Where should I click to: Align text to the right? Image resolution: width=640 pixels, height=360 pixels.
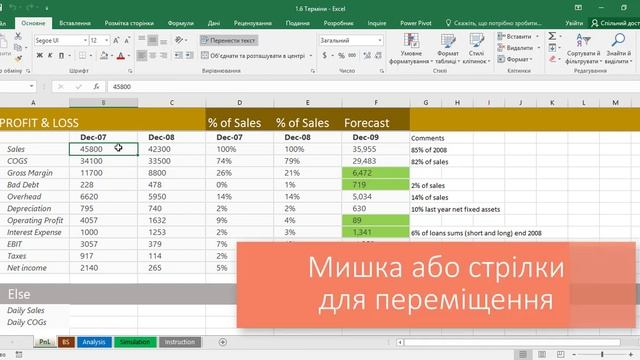tap(163, 56)
